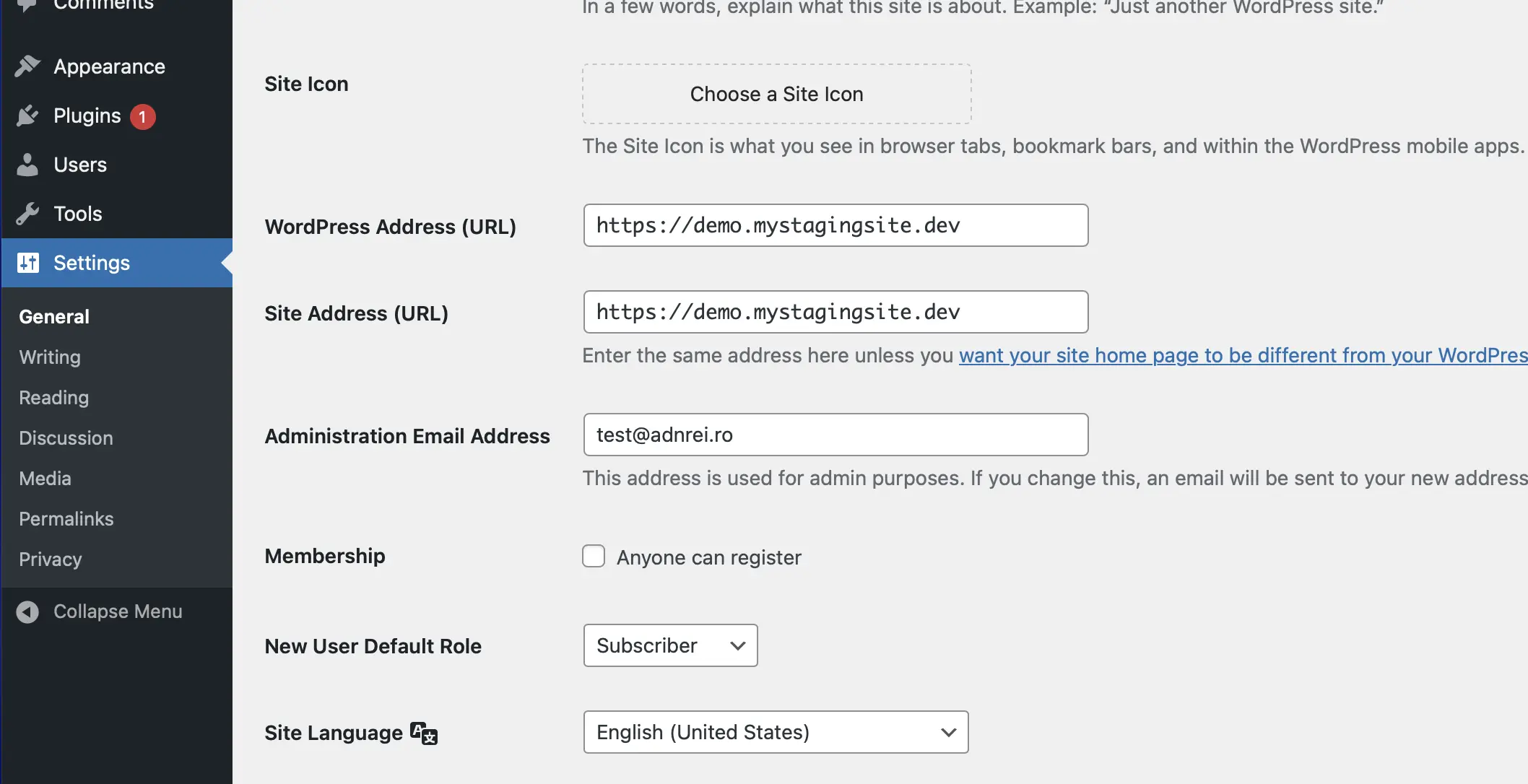The height and width of the screenshot is (784, 1528).
Task: Open the Site Language dropdown
Action: pyautogui.click(x=776, y=732)
